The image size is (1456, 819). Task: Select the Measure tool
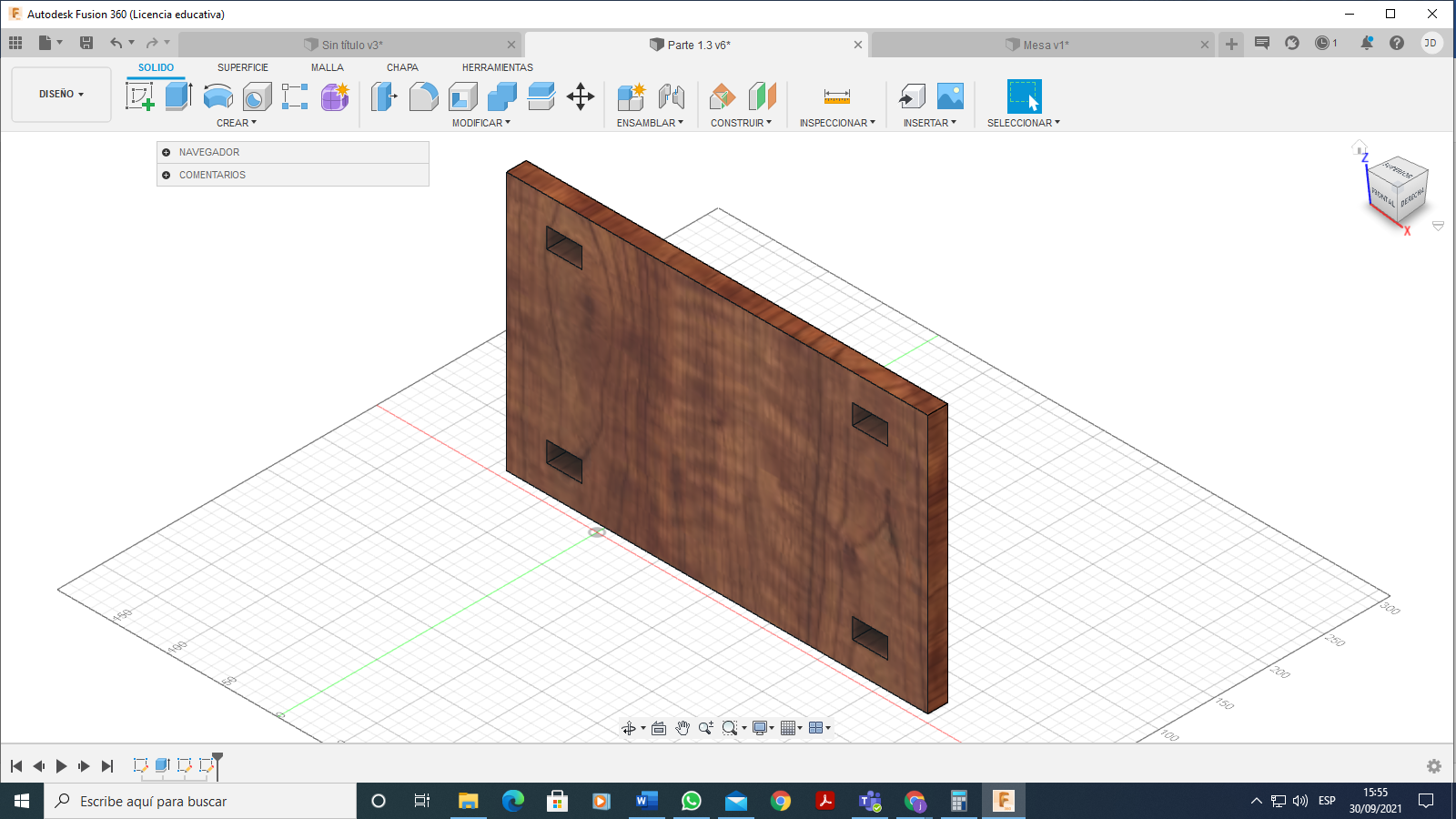click(837, 96)
